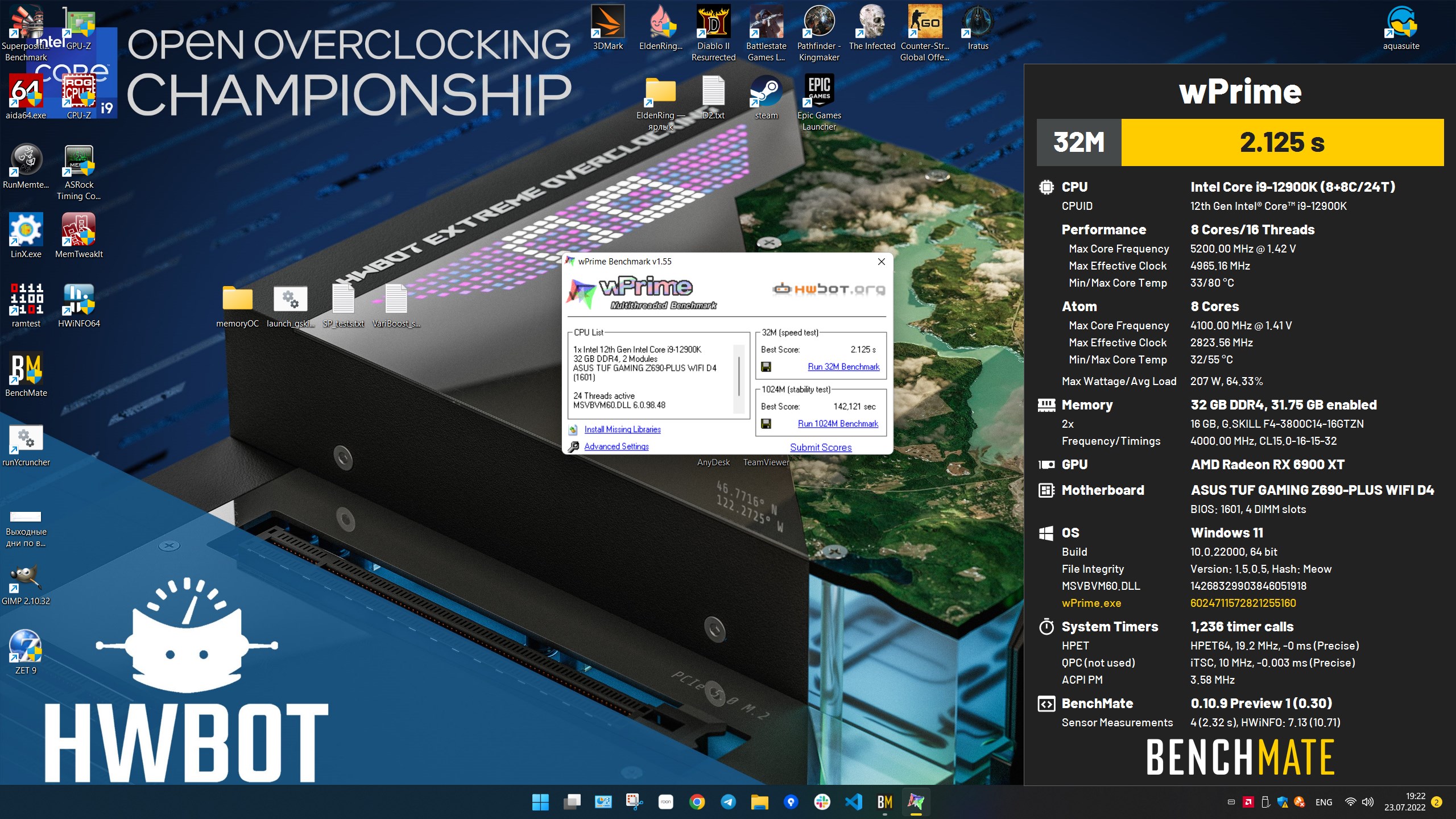Launch the EldenRing desktop shortcut
The height and width of the screenshot is (819, 1456).
coord(660,27)
